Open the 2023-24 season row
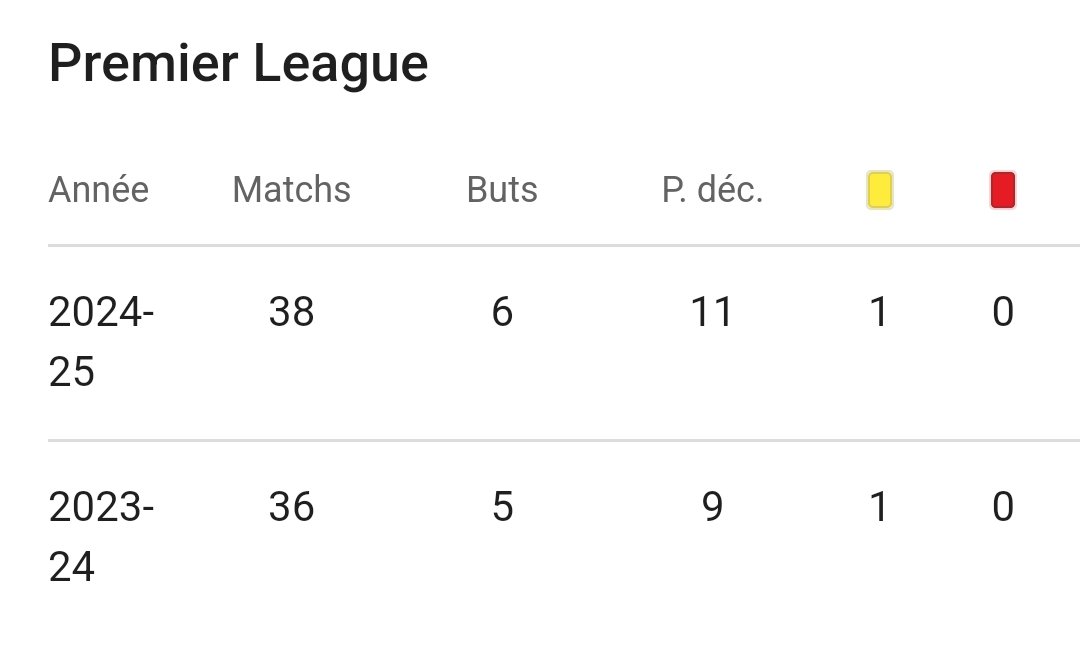This screenshot has height=646, width=1080. 564,537
